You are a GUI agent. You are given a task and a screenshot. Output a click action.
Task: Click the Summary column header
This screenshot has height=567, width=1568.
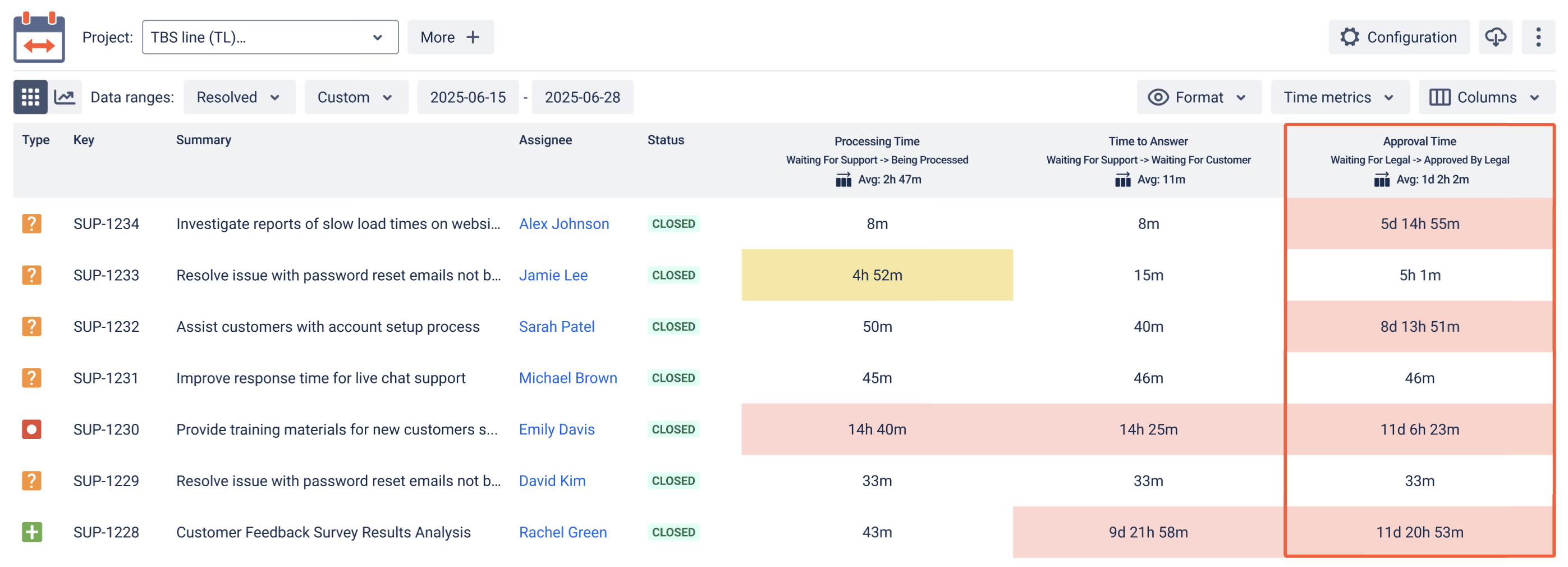(203, 139)
